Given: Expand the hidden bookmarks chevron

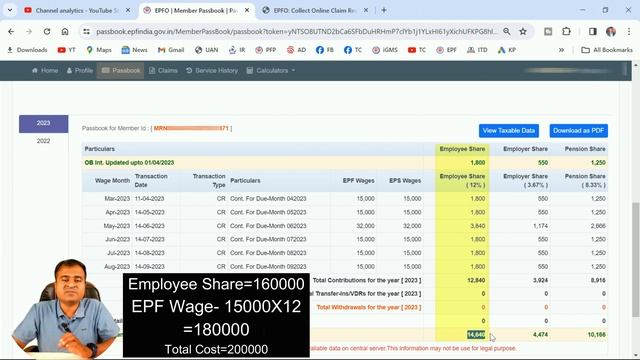Looking at the screenshot, I should pyautogui.click(x=561, y=50).
